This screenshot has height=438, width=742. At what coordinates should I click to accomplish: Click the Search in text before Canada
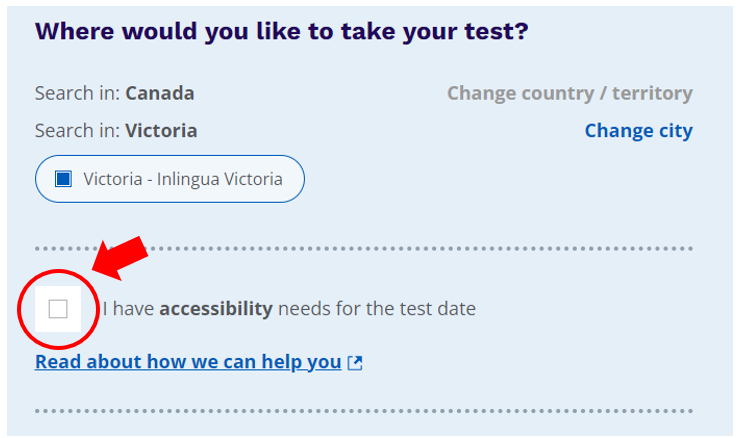point(77,93)
